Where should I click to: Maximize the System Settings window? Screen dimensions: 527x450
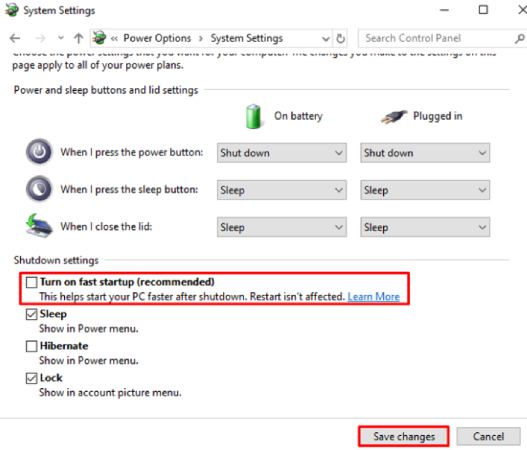pyautogui.click(x=483, y=10)
